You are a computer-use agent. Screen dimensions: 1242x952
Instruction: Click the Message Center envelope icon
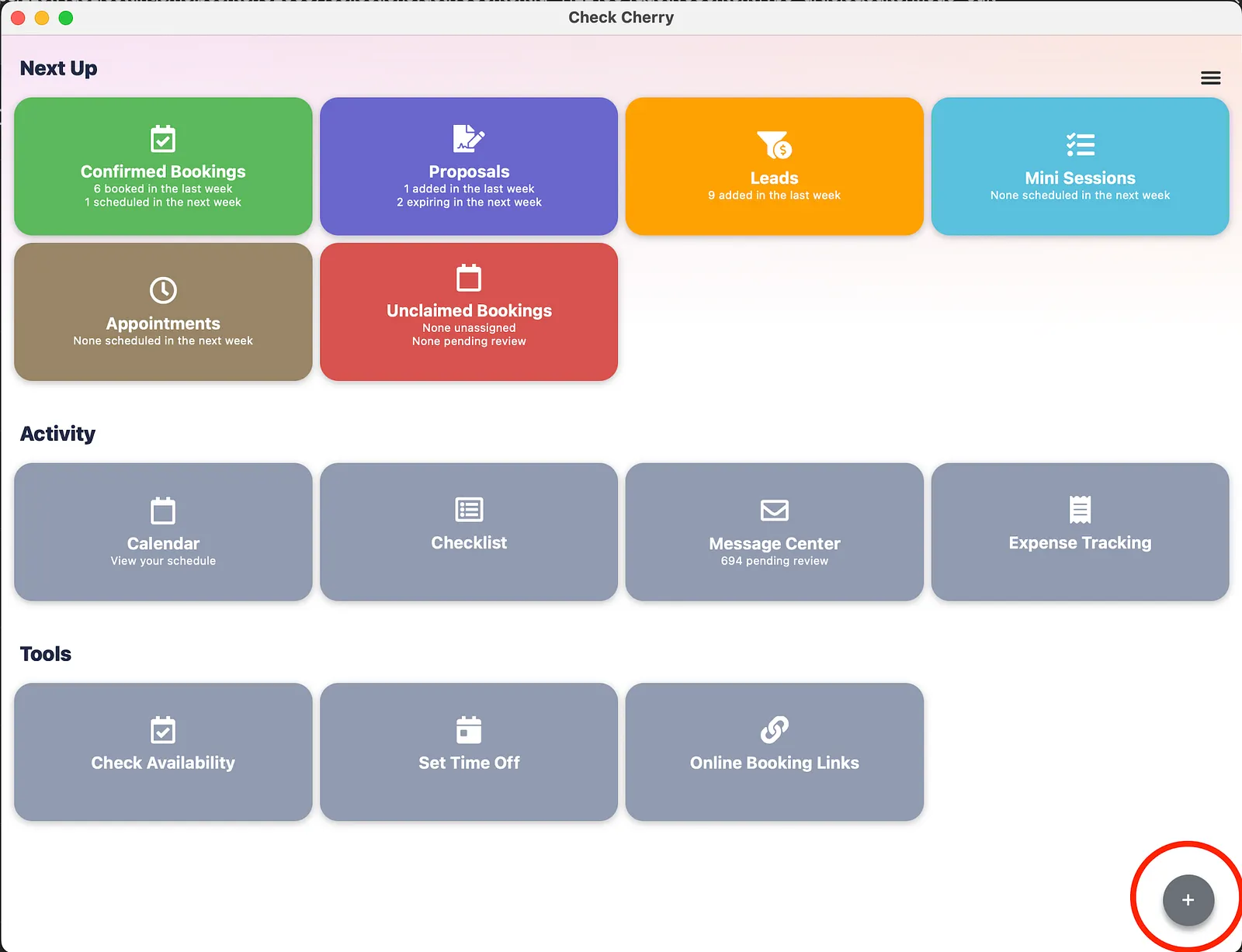(775, 511)
